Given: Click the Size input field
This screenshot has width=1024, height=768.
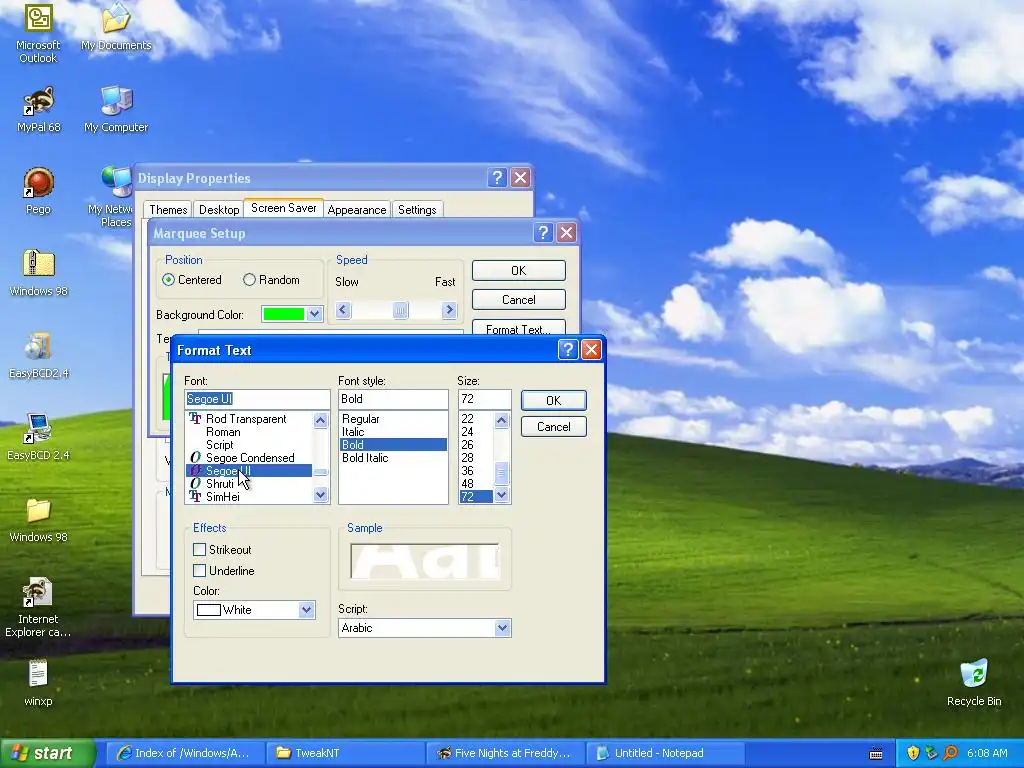Looking at the screenshot, I should pyautogui.click(x=484, y=399).
